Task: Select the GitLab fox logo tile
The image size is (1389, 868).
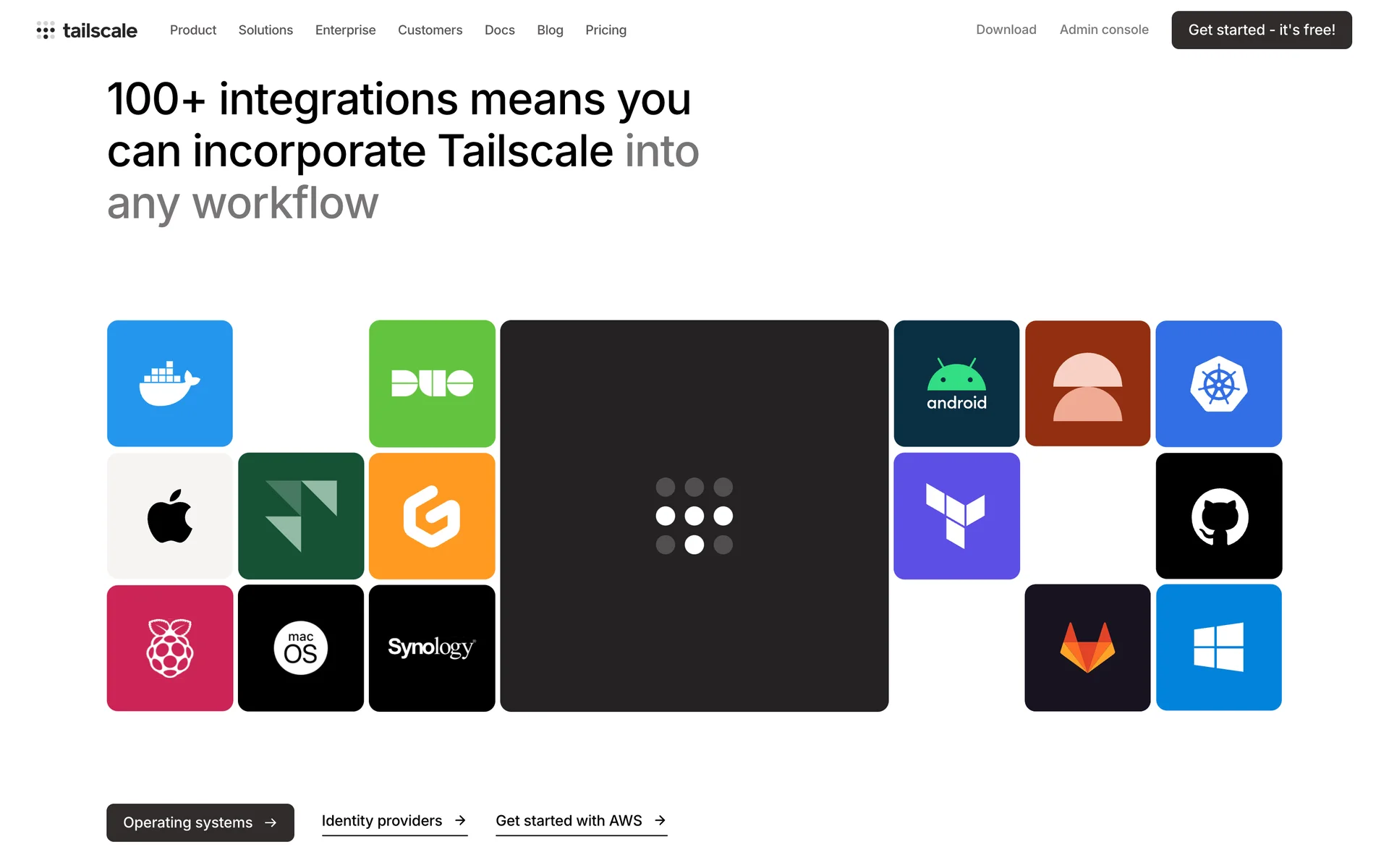Action: pyautogui.click(x=1087, y=648)
